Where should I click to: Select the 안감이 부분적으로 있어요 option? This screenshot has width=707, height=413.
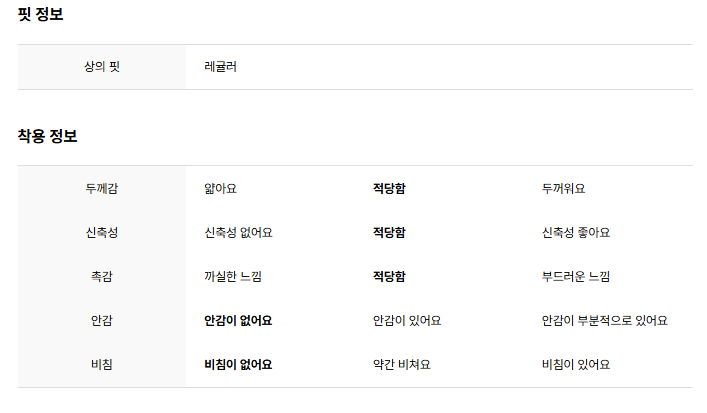coord(605,321)
